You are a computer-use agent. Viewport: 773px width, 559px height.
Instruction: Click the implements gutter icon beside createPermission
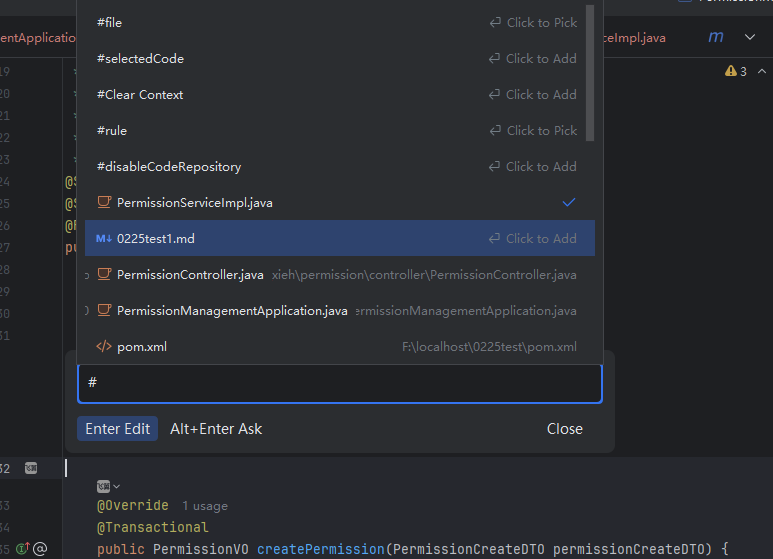(x=22, y=549)
